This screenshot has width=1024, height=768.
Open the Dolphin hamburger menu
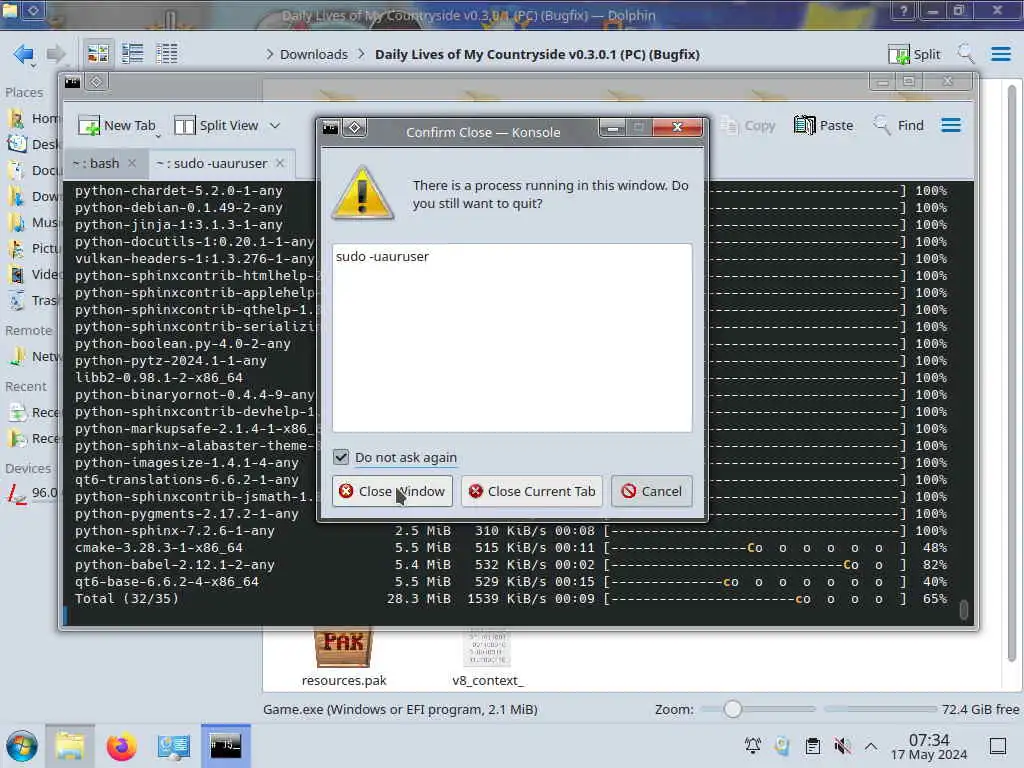click(1000, 54)
